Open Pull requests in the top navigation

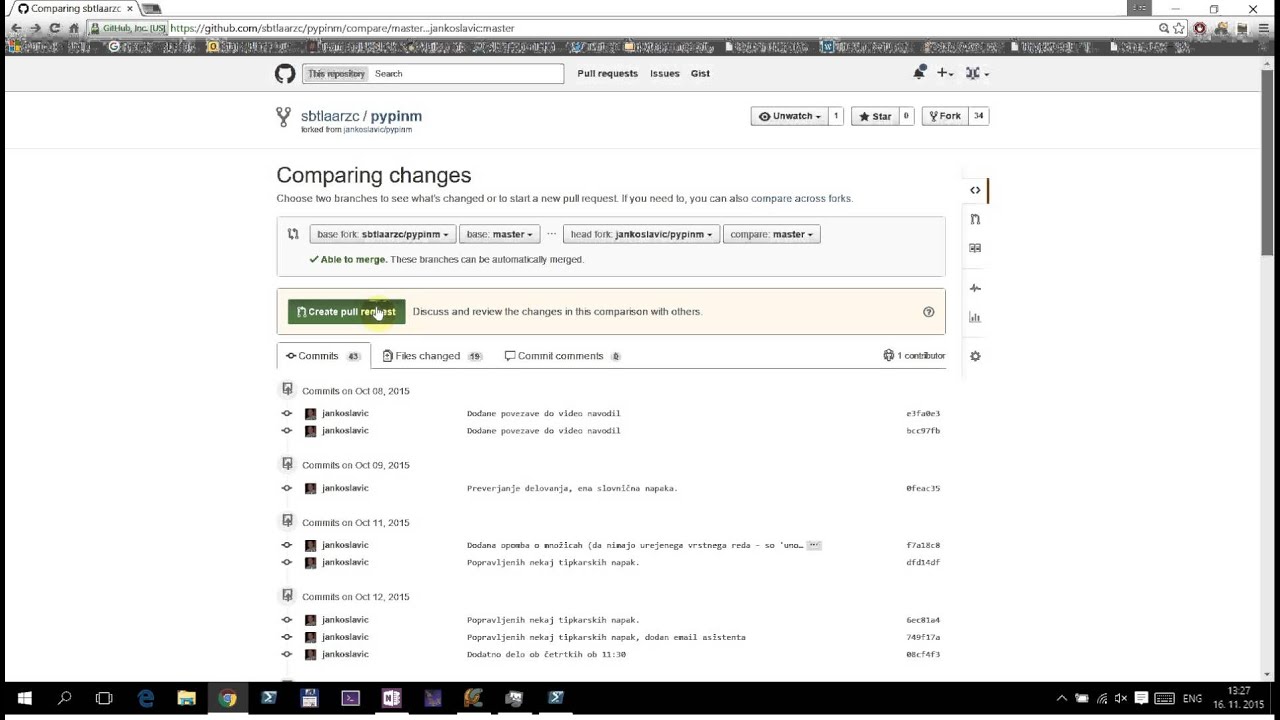[x=607, y=73]
